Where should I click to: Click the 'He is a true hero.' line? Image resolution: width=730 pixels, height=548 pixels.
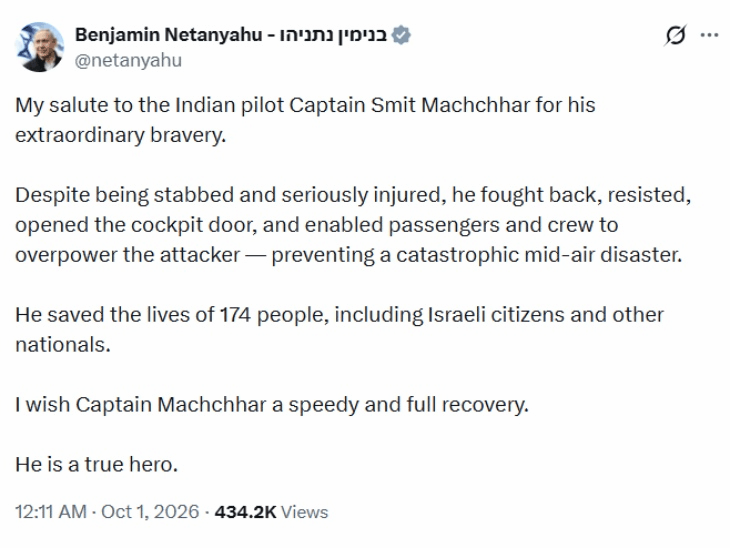pos(96,465)
